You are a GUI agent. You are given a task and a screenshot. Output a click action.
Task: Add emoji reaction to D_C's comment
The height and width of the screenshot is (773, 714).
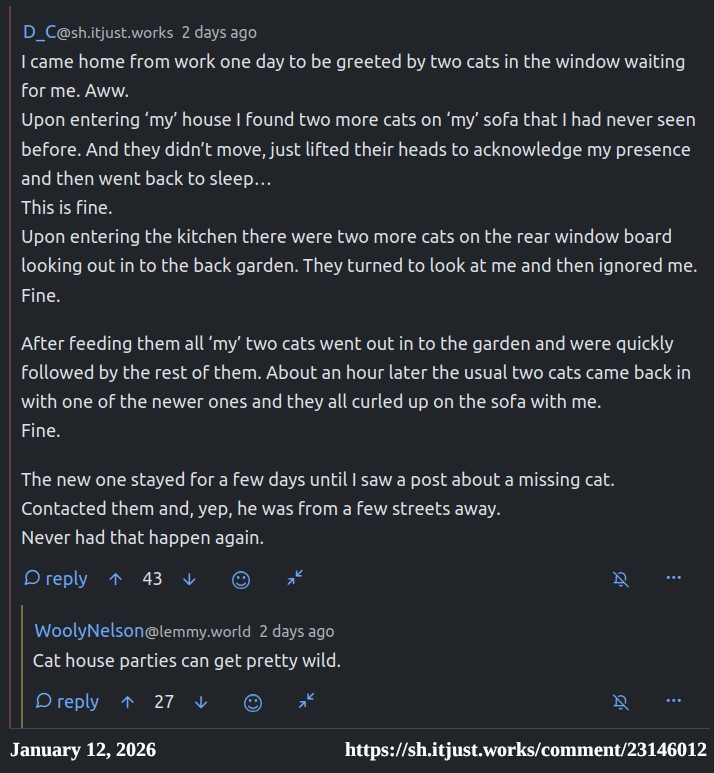(x=241, y=579)
